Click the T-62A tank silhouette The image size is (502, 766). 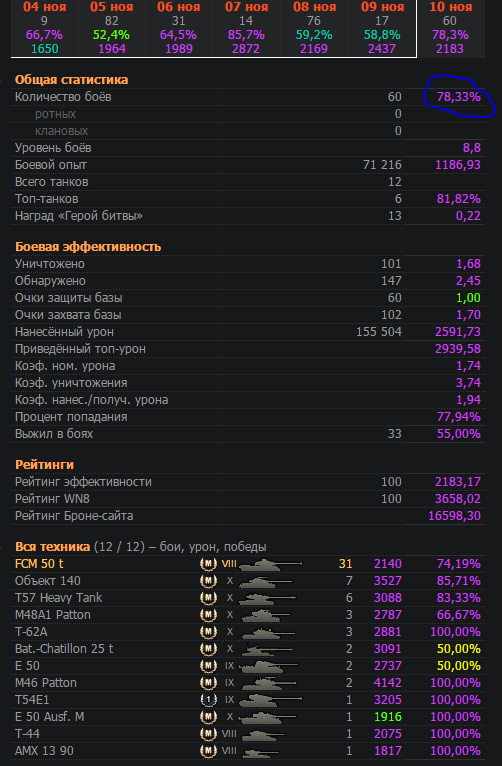268,633
